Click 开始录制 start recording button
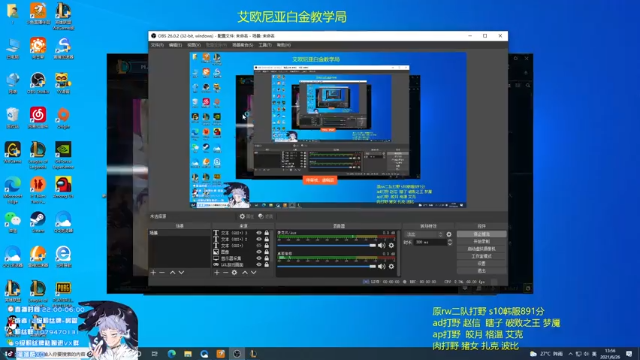640x360 pixels. tap(482, 242)
